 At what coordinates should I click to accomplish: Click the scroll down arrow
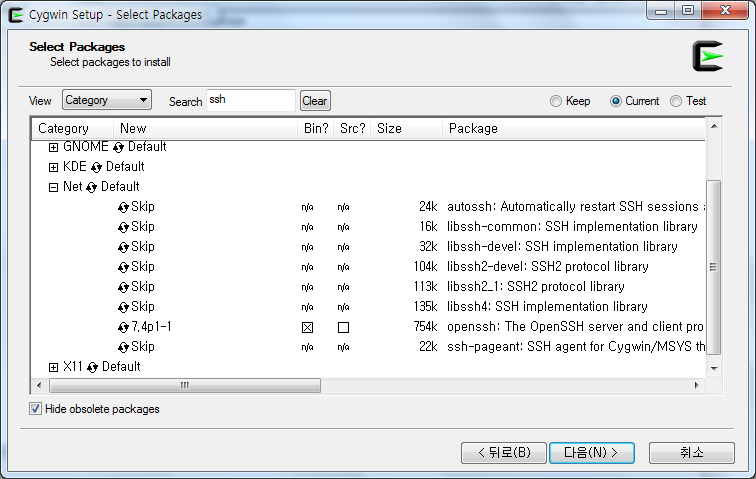point(714,369)
